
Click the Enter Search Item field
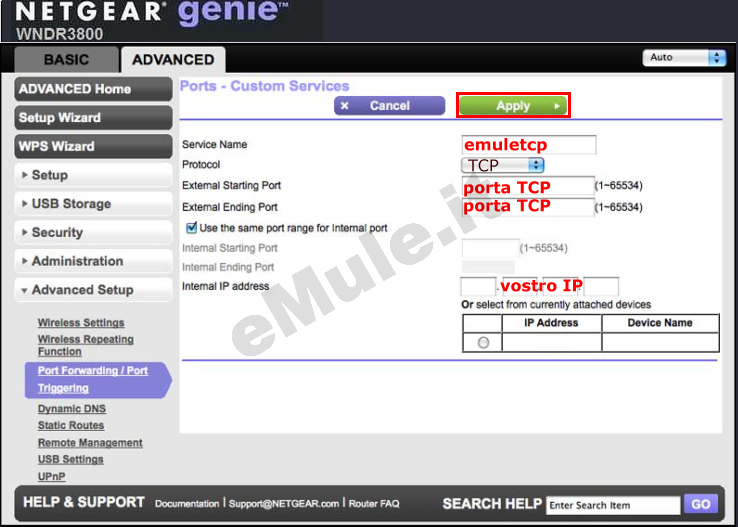[613, 505]
